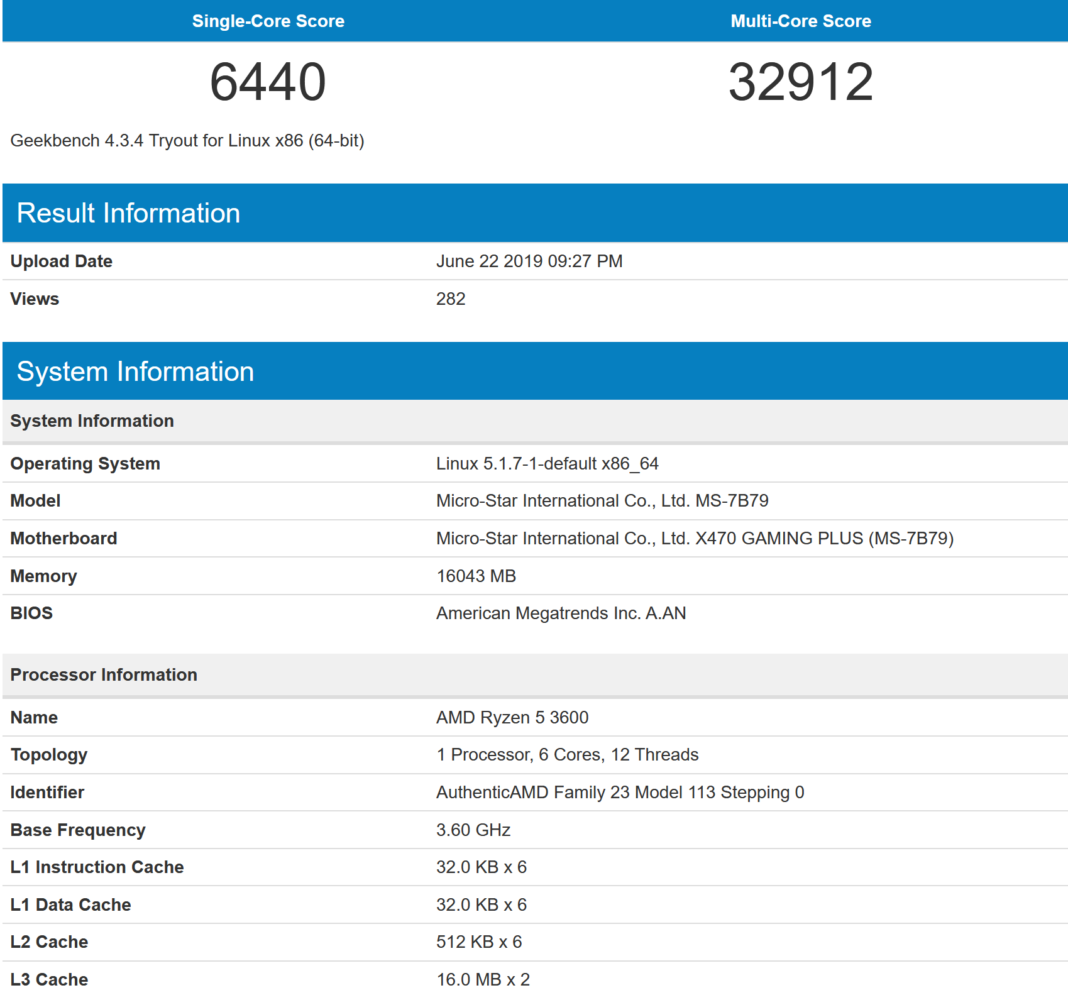1068x1000 pixels.
Task: Select the L1 Instruction Cache value 32.0 KB x 6
Action: click(x=482, y=867)
